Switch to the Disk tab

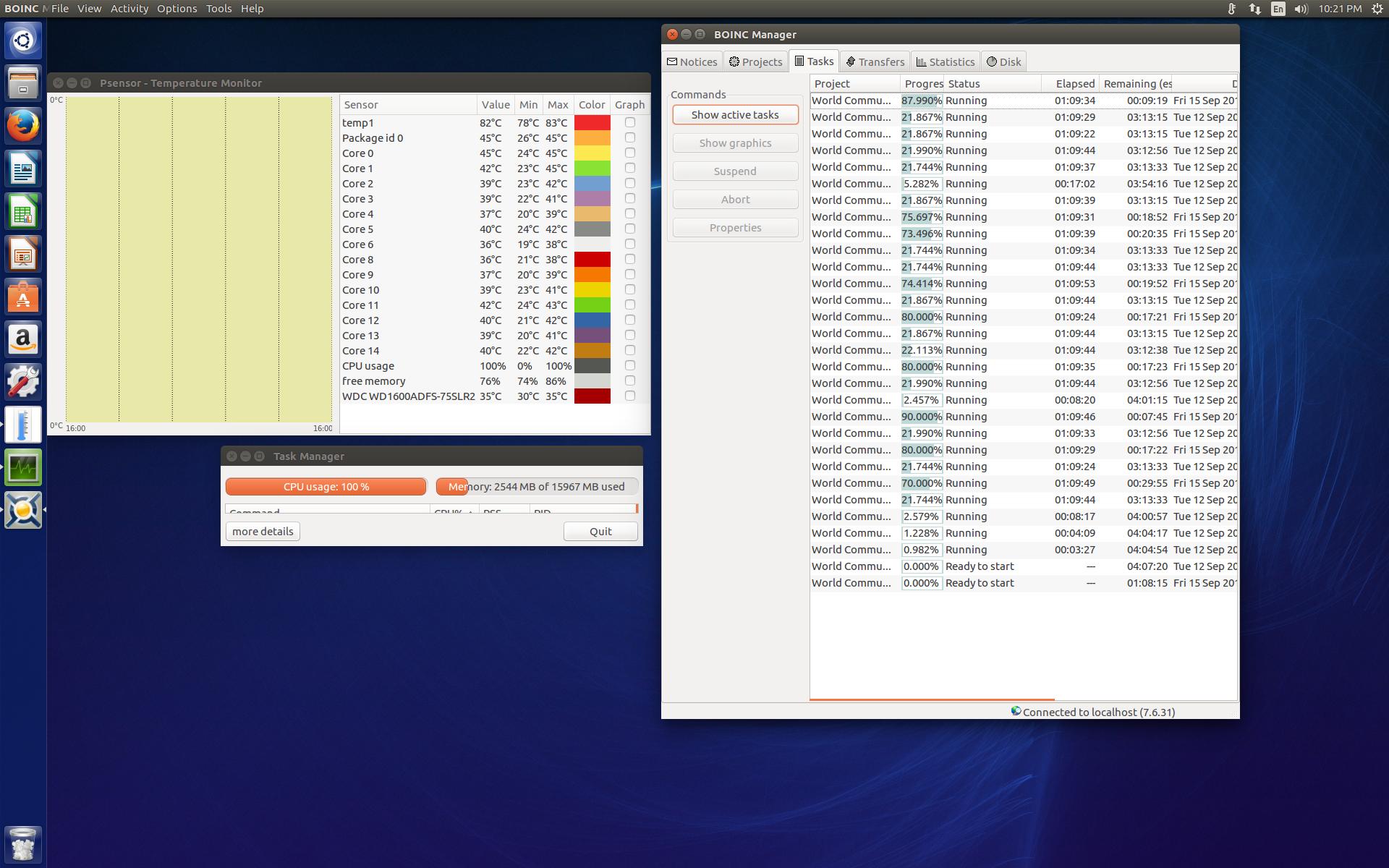pyautogui.click(x=1003, y=61)
